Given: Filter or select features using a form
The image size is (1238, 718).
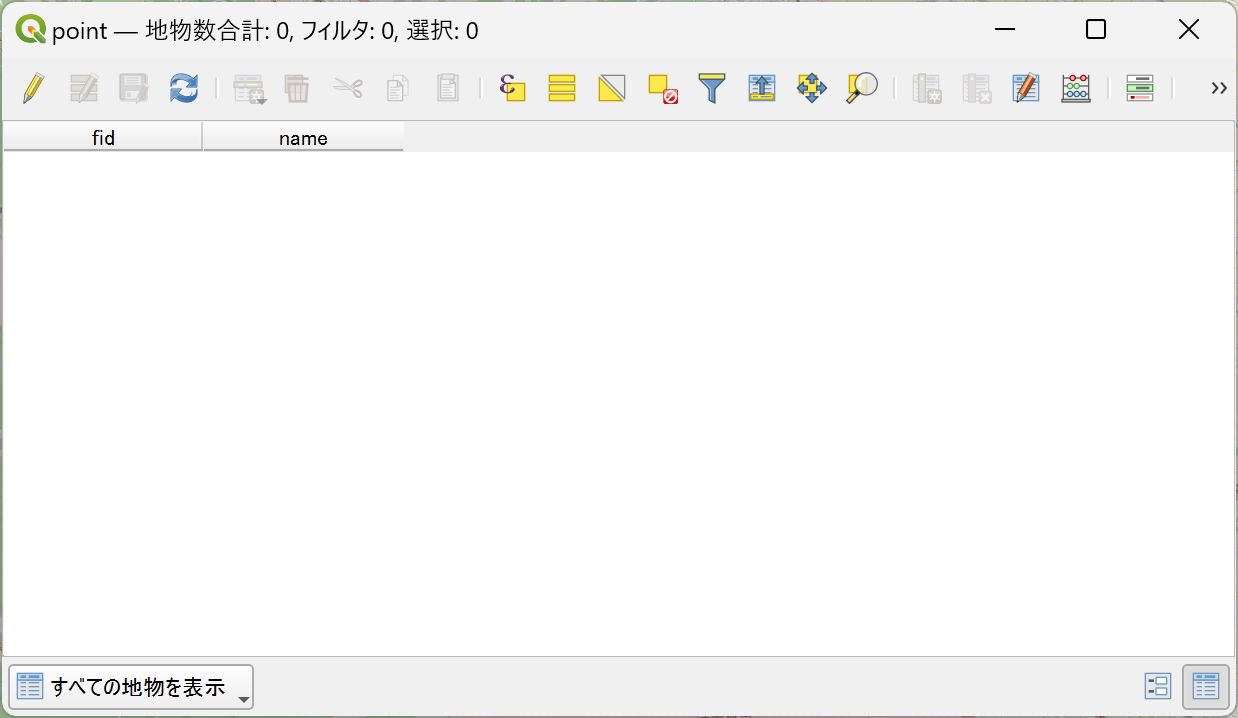Looking at the screenshot, I should coord(711,88).
